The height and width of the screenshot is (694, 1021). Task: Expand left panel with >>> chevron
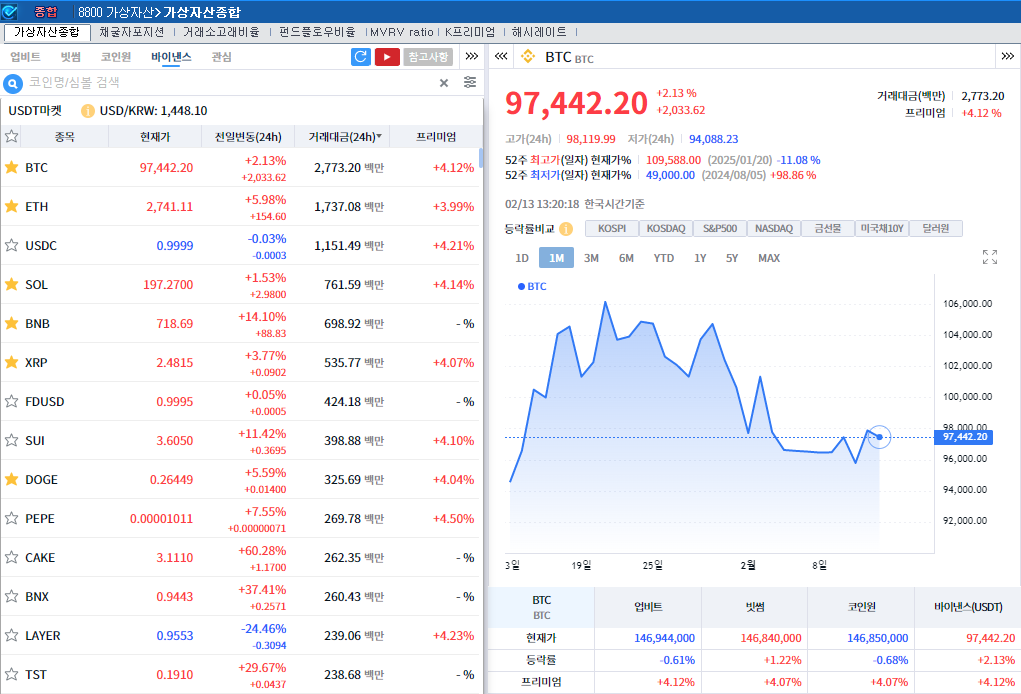[x=472, y=57]
